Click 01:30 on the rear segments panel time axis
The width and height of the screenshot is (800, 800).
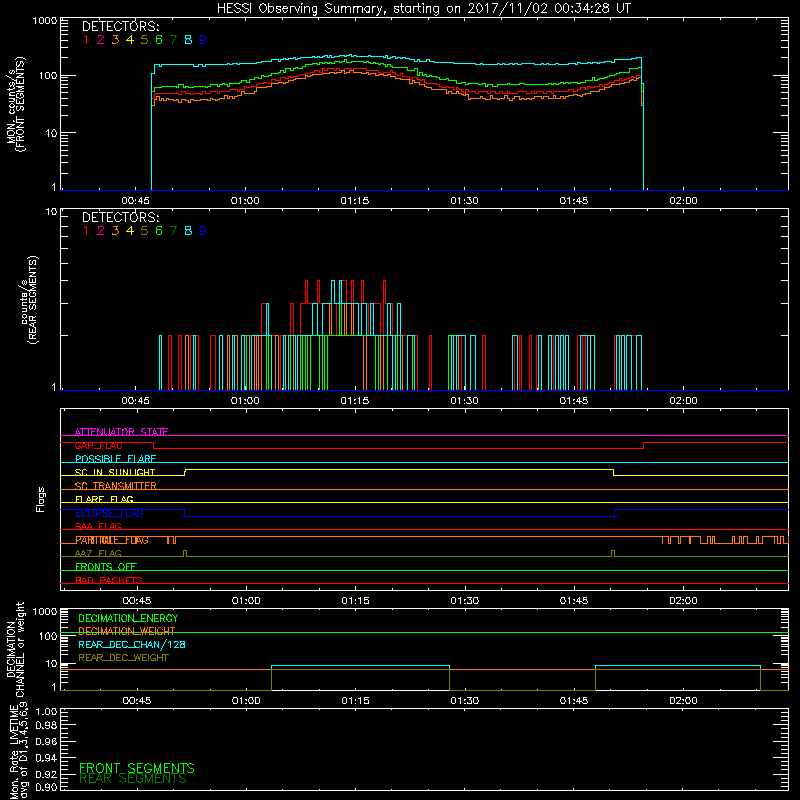pos(464,401)
